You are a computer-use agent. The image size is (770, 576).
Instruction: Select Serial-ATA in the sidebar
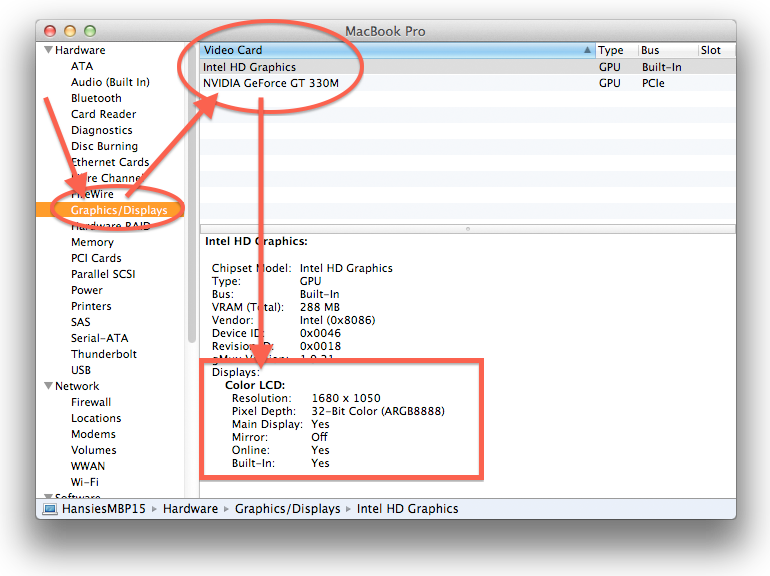click(100, 338)
